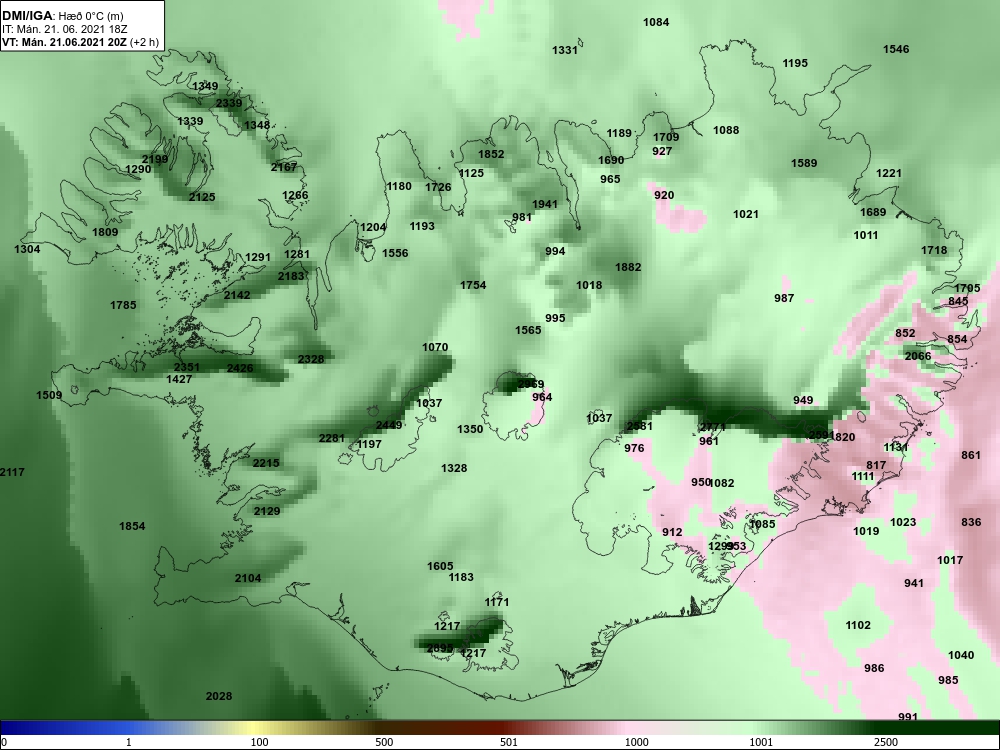The image size is (1000, 750).
Task: Click the map value 2215
Action: click(266, 463)
